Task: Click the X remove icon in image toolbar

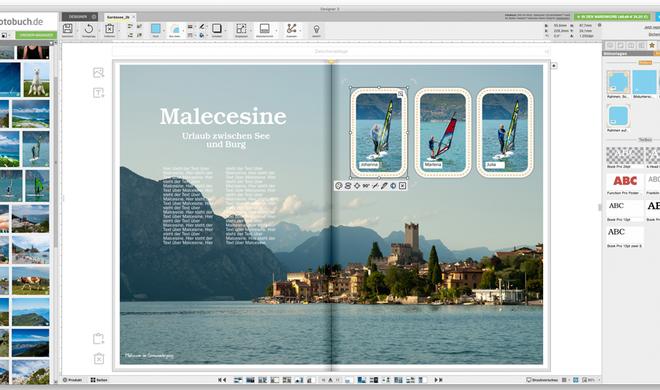Action: point(402,186)
